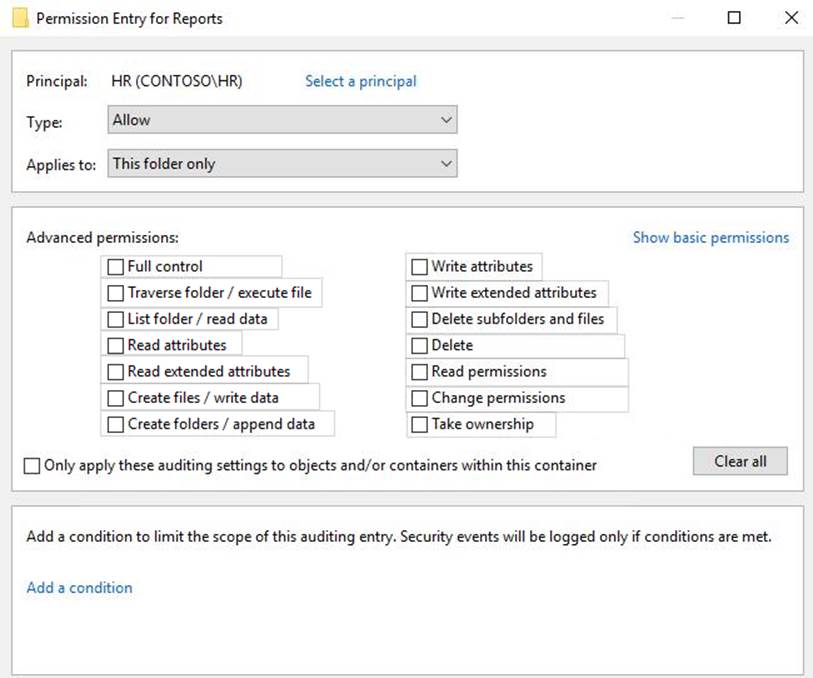Image resolution: width=813 pixels, height=678 pixels.
Task: Enable the Full control checkbox
Action: point(116,267)
